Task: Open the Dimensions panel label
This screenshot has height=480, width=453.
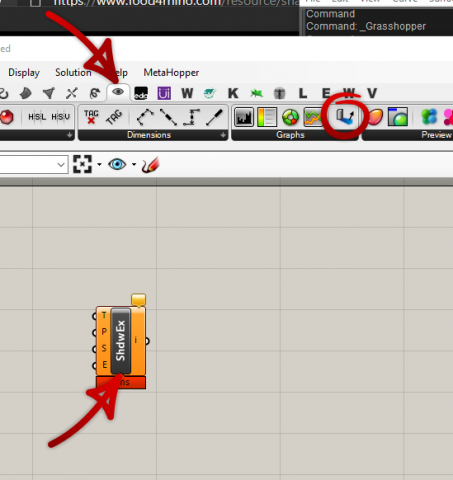Action: [x=149, y=135]
